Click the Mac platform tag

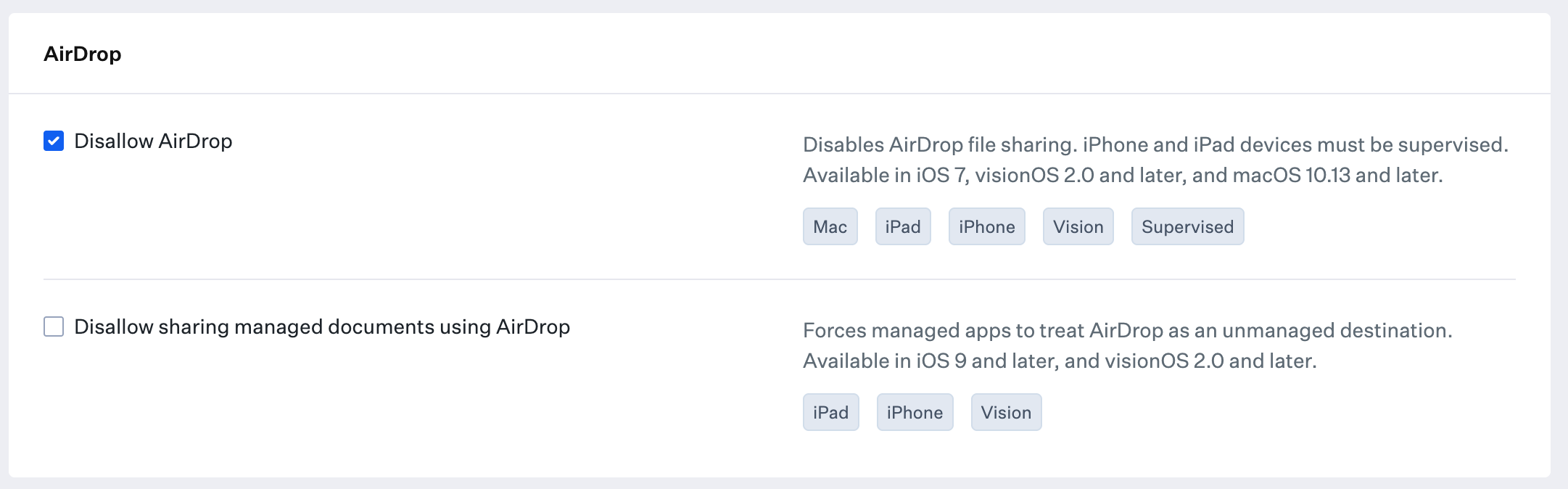(x=830, y=226)
